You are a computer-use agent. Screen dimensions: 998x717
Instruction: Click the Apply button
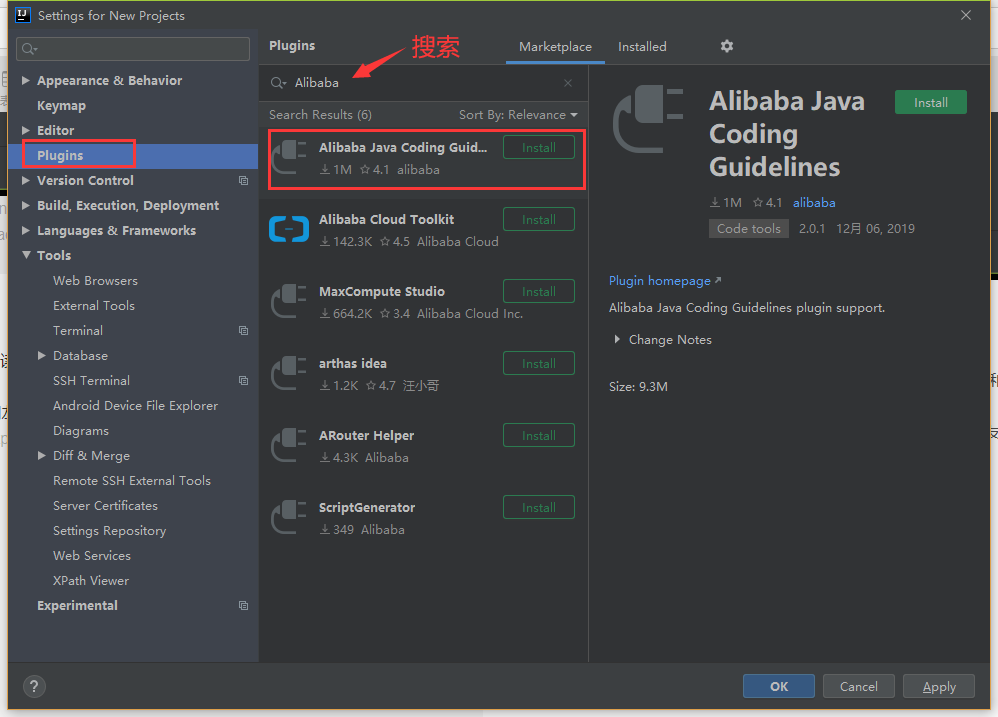[x=939, y=686]
